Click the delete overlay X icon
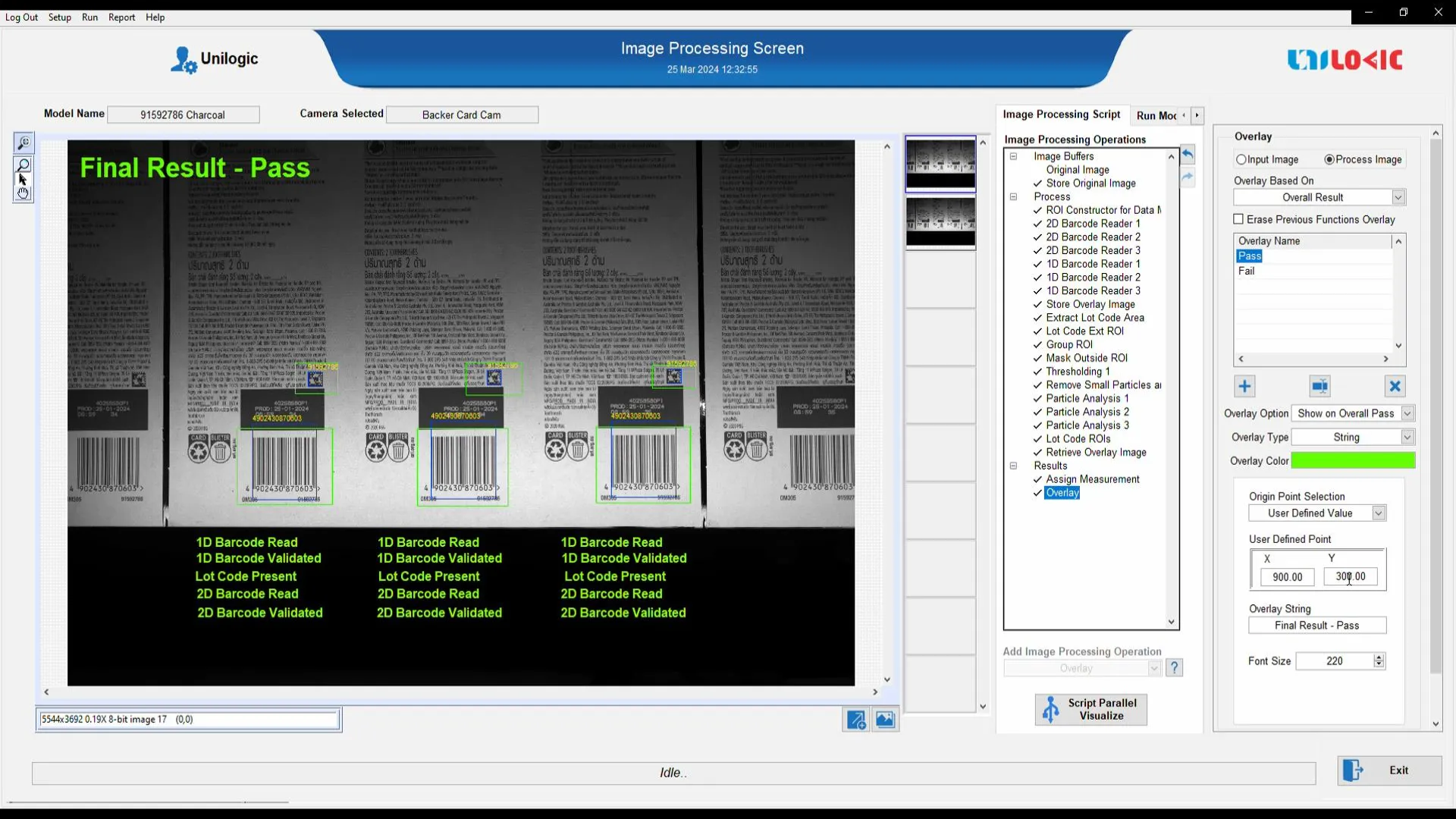The image size is (1456, 819). click(x=1395, y=386)
